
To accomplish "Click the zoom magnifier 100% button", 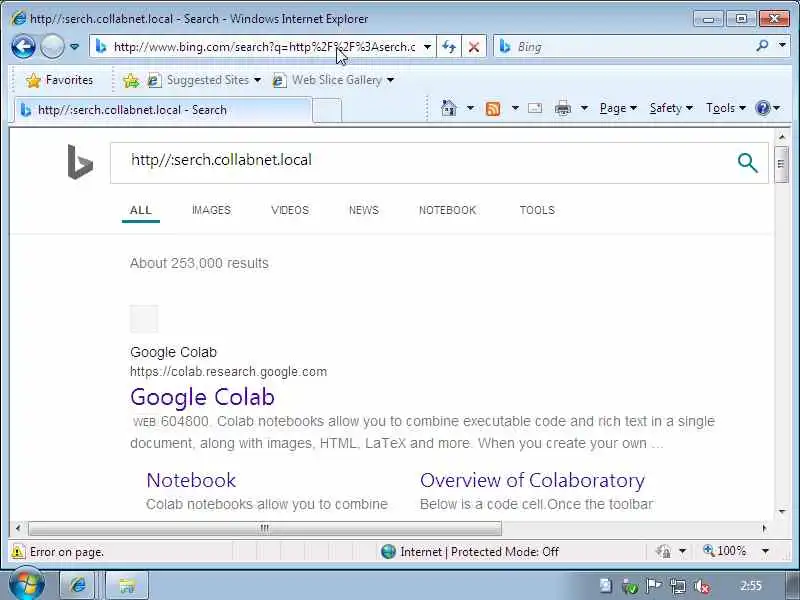I will 724,551.
